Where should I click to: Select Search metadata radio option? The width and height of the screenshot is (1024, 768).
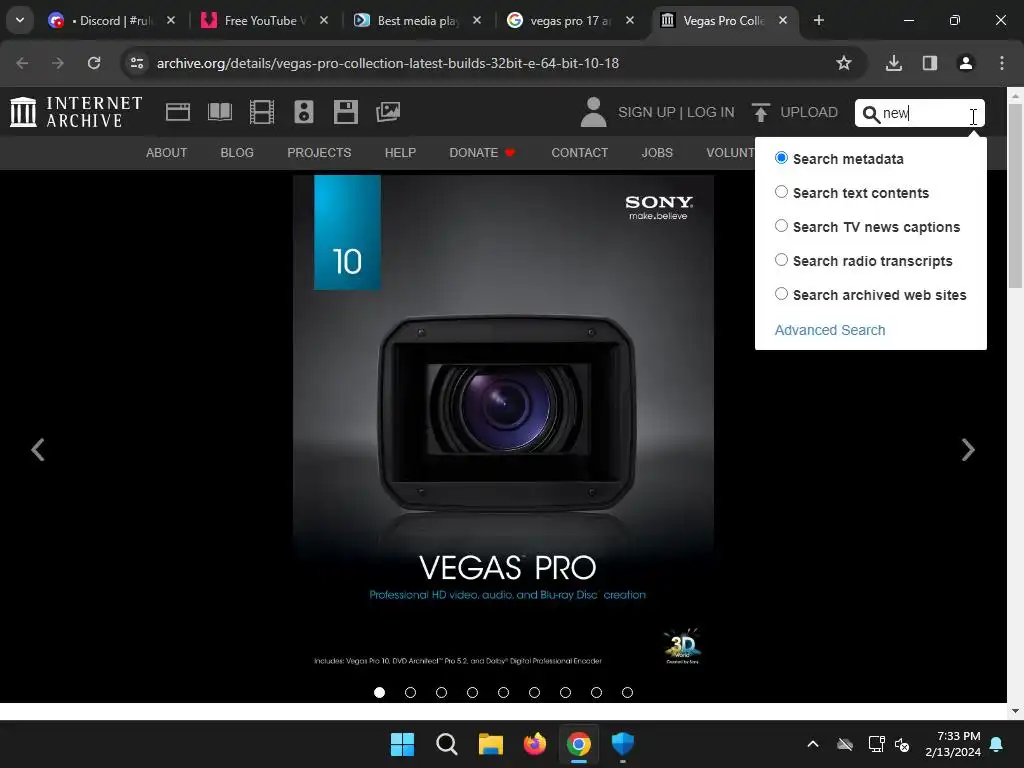pos(781,158)
